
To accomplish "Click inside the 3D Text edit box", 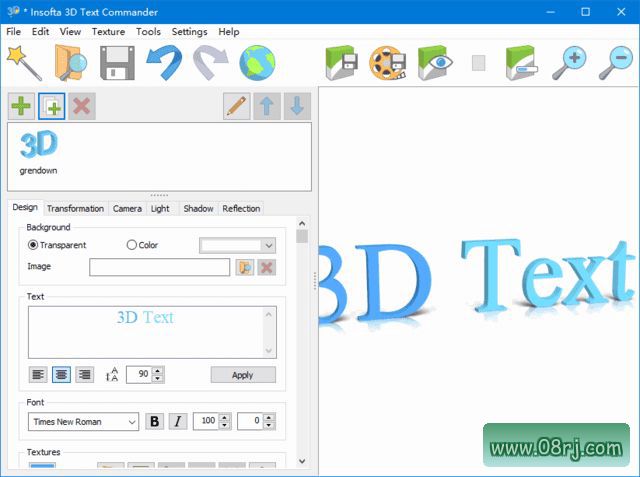I will (x=146, y=333).
